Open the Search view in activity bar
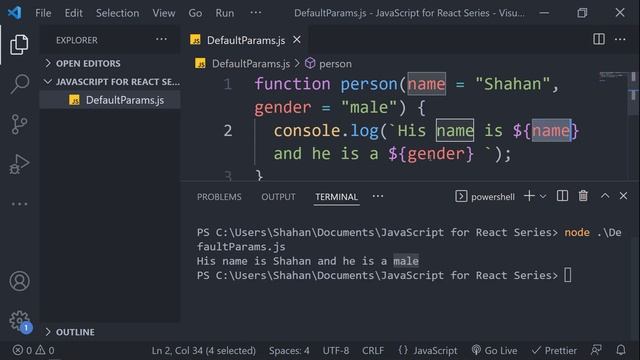 coord(19,84)
